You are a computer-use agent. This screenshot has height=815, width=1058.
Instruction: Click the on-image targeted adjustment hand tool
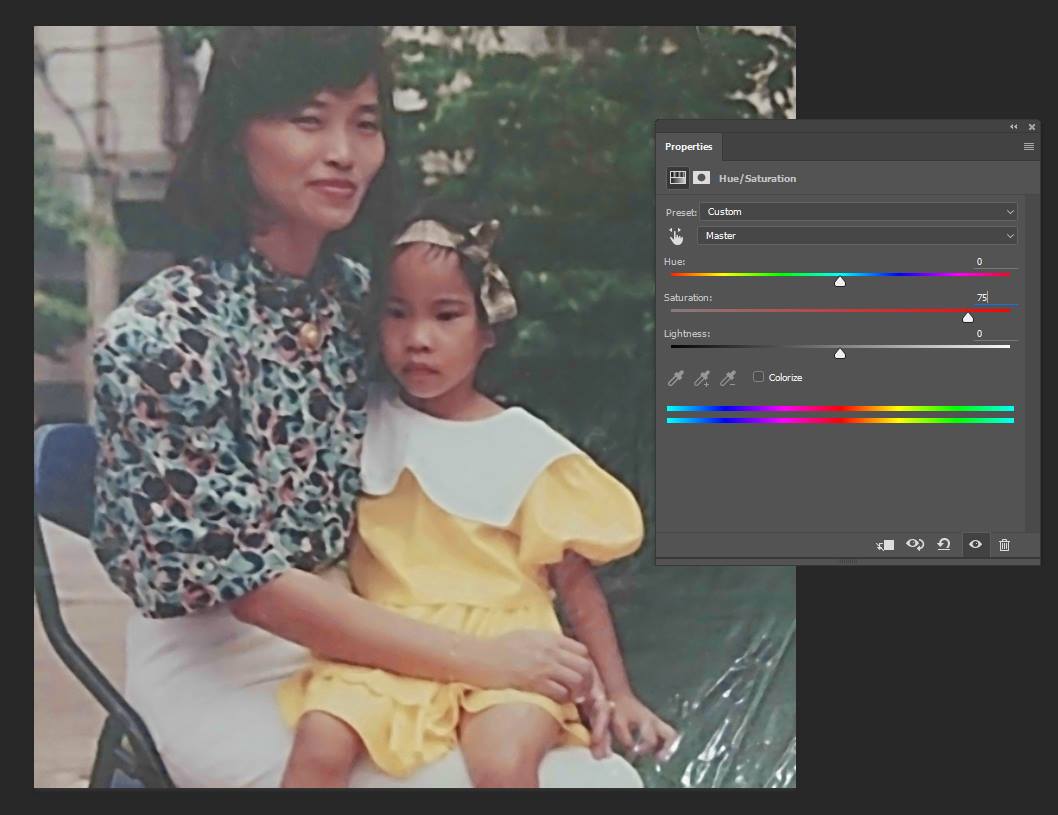coord(677,236)
